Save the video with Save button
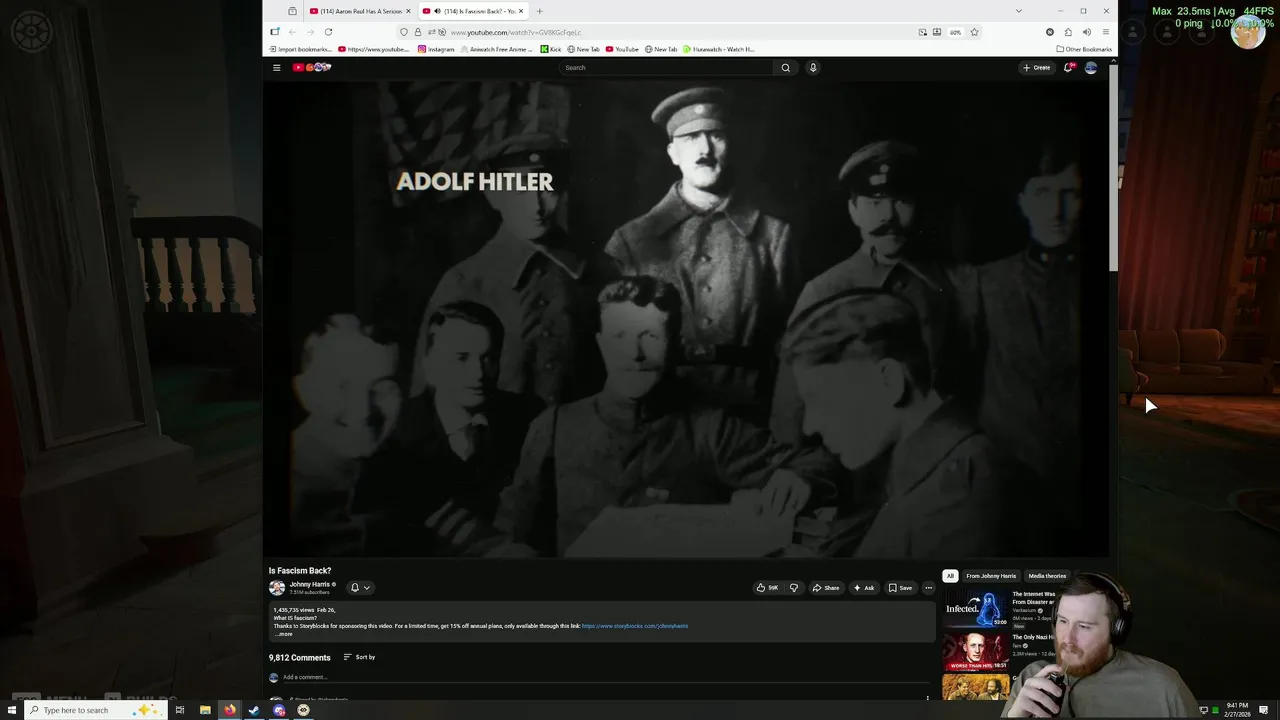The height and width of the screenshot is (720, 1280). tap(900, 588)
